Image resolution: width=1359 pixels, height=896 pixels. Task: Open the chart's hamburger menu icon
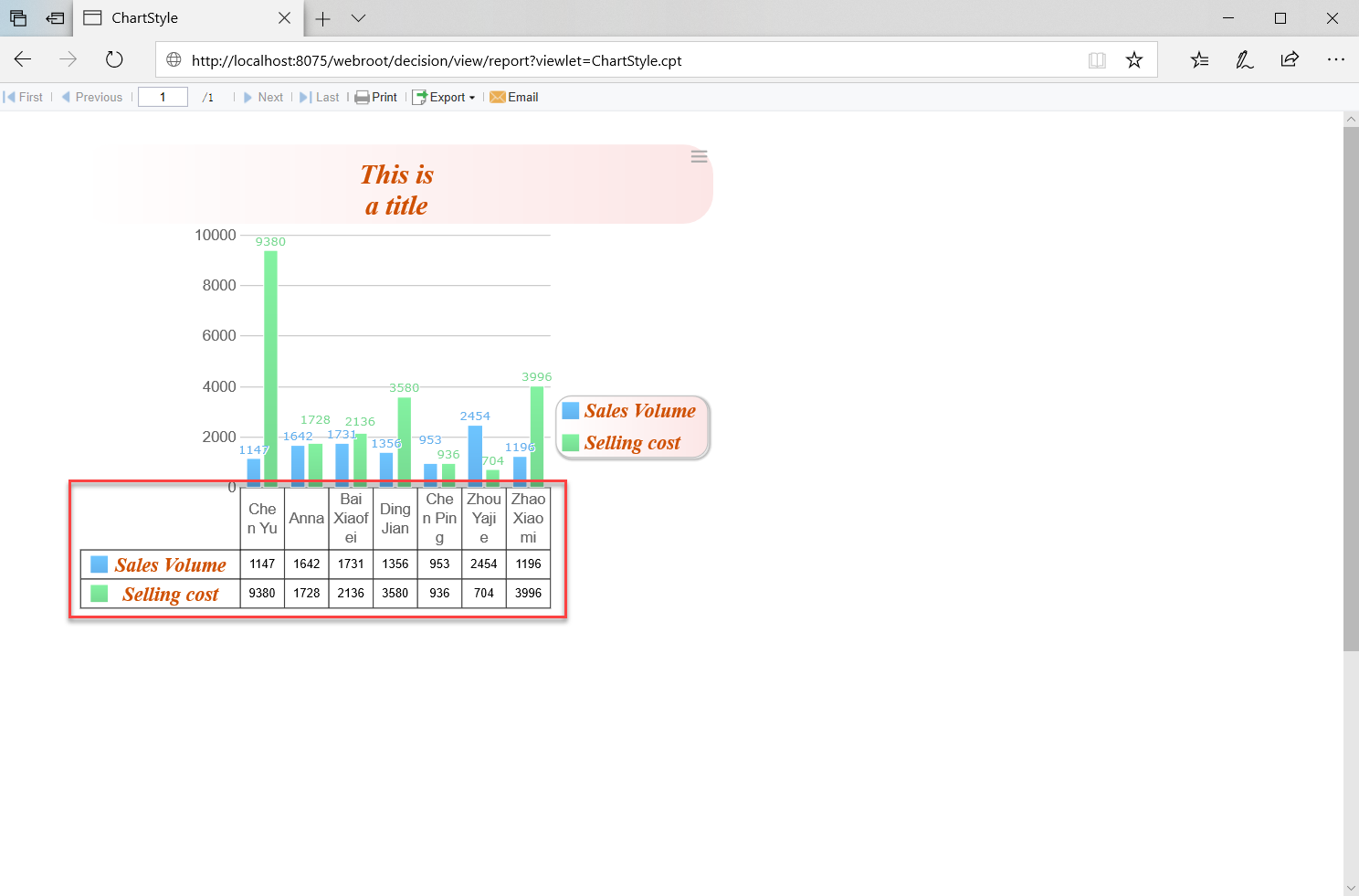[699, 156]
